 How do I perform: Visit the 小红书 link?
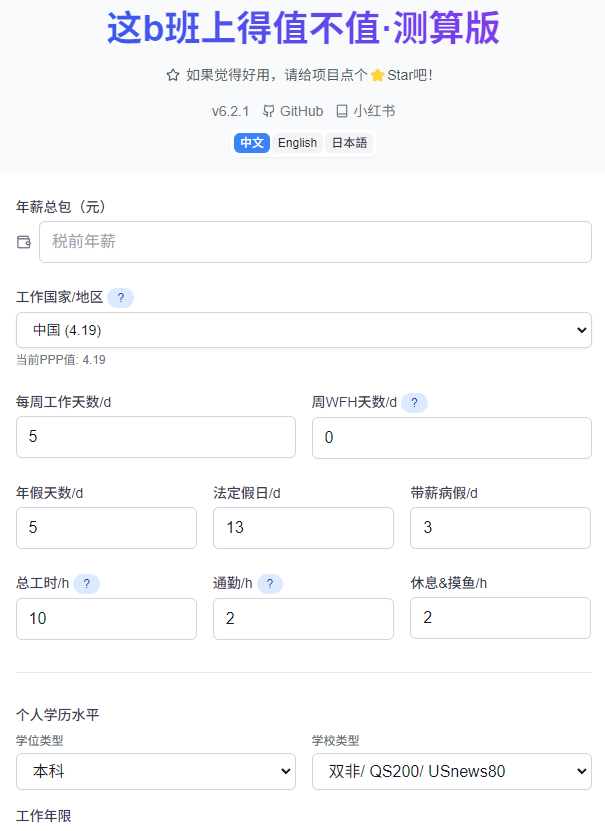pos(373,111)
